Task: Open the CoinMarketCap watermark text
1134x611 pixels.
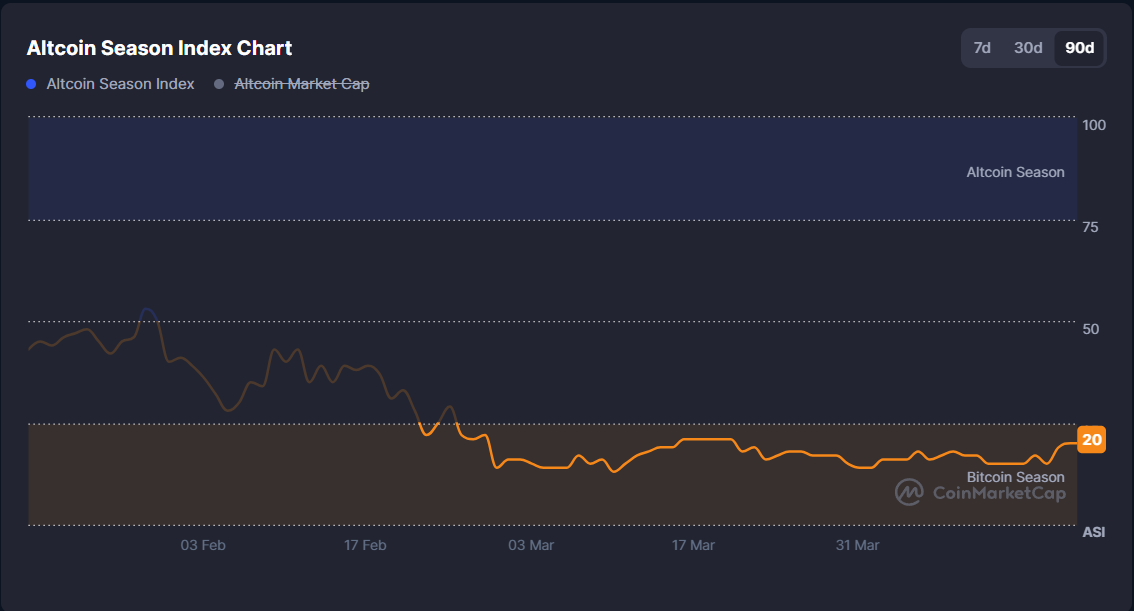Action: point(998,492)
